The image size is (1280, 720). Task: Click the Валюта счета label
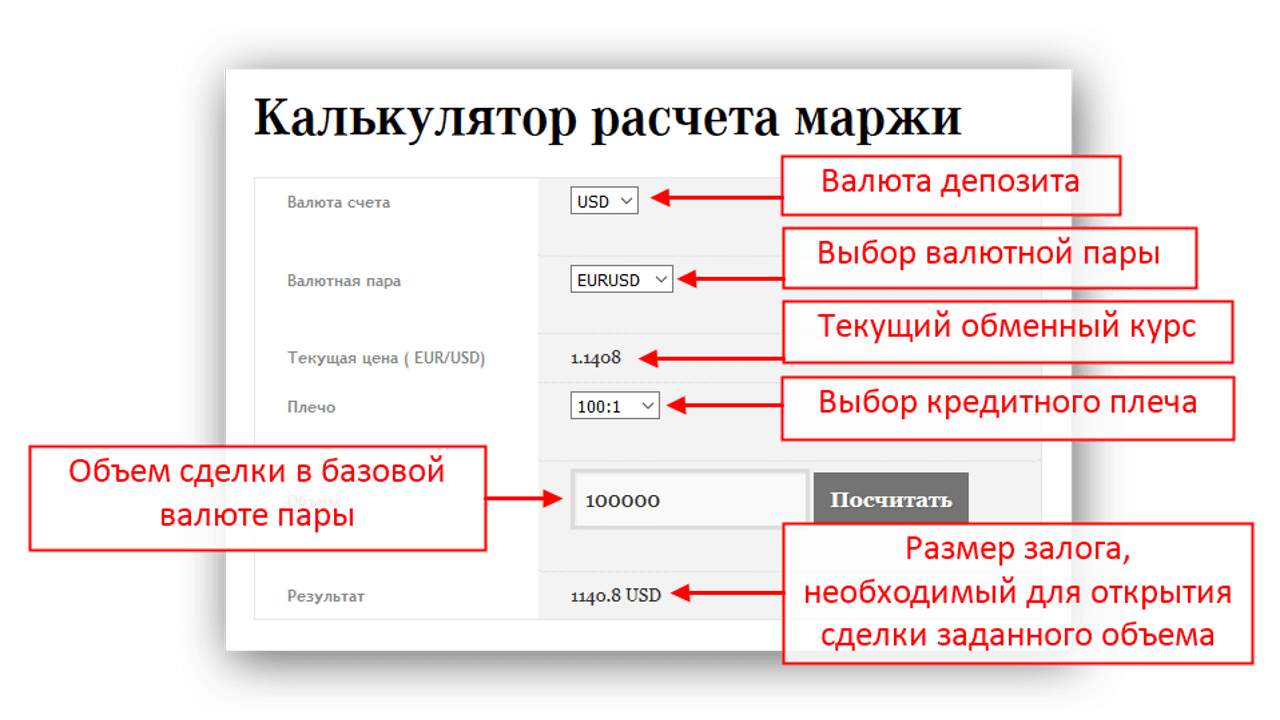click(338, 202)
